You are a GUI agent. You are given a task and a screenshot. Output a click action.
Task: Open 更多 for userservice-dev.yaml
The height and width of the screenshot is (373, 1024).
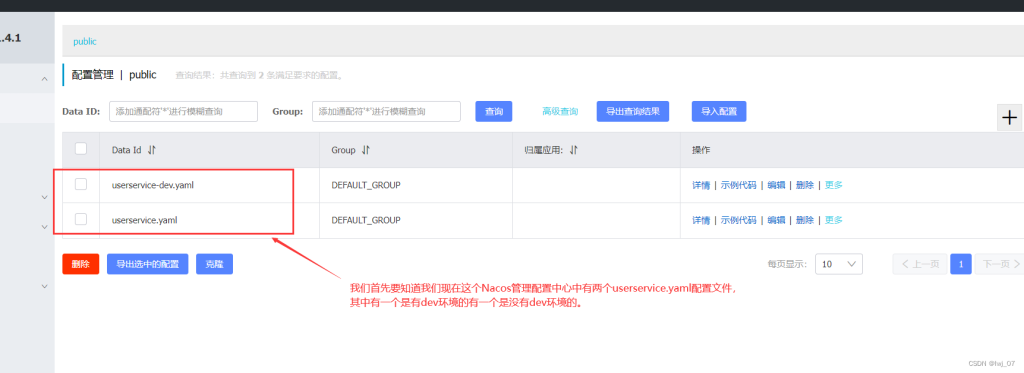tap(834, 185)
